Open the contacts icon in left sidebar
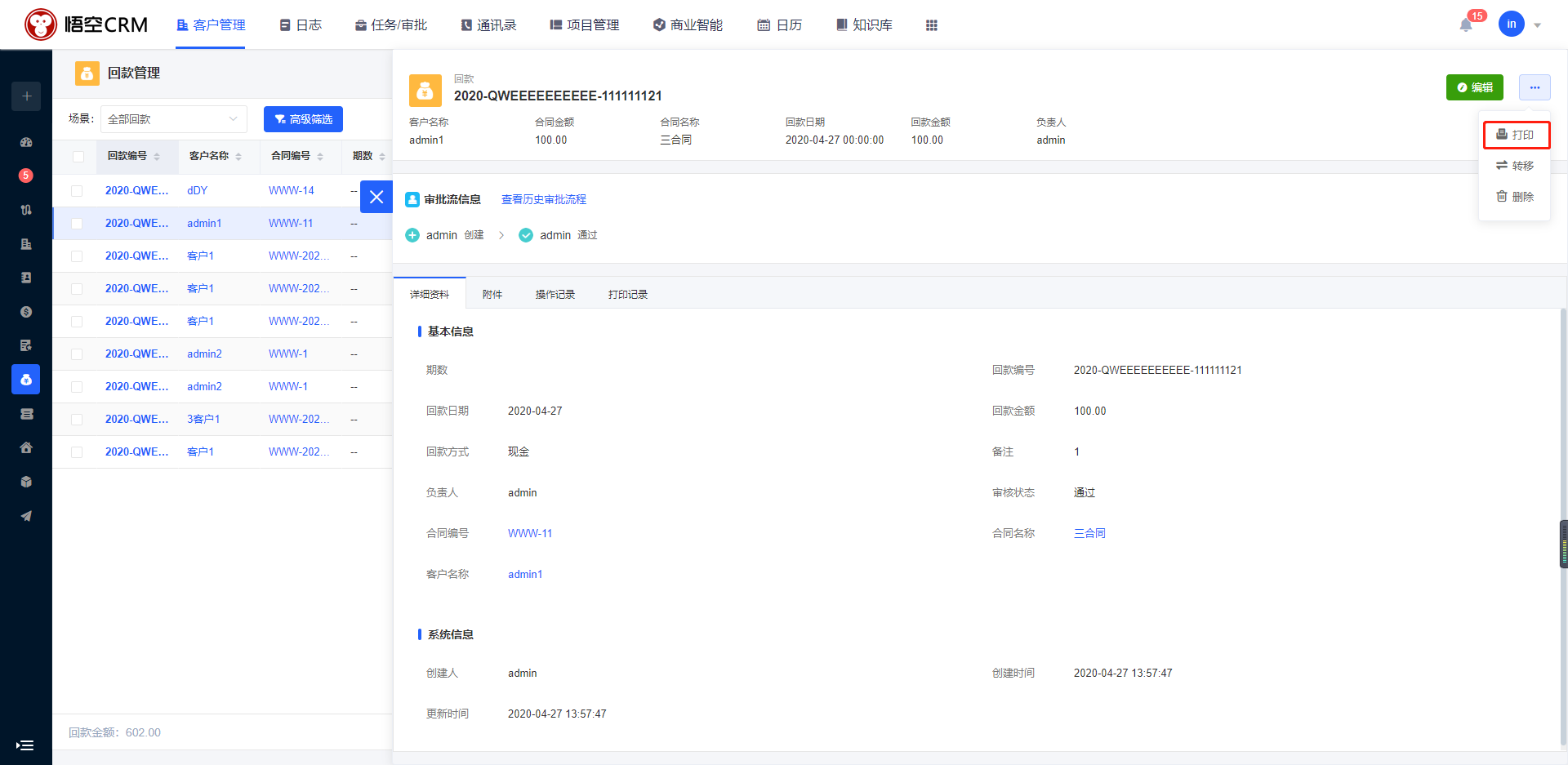This screenshot has width=1568, height=765. tap(26, 278)
